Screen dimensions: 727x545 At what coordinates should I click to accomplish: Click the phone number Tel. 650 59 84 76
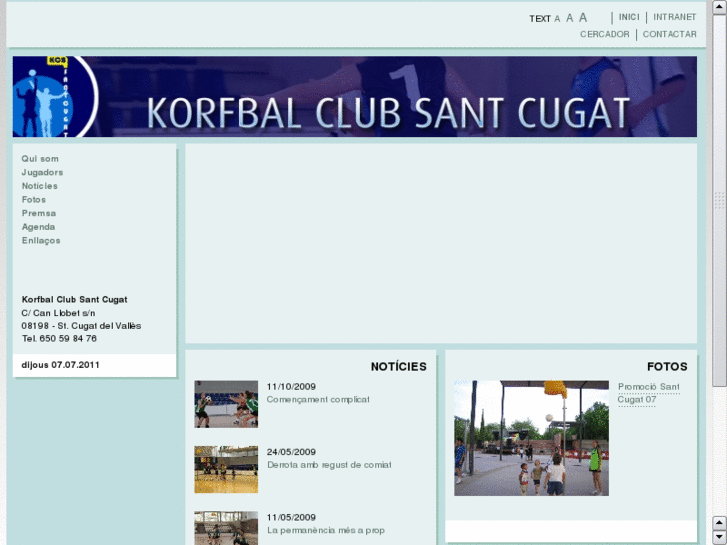pos(59,339)
